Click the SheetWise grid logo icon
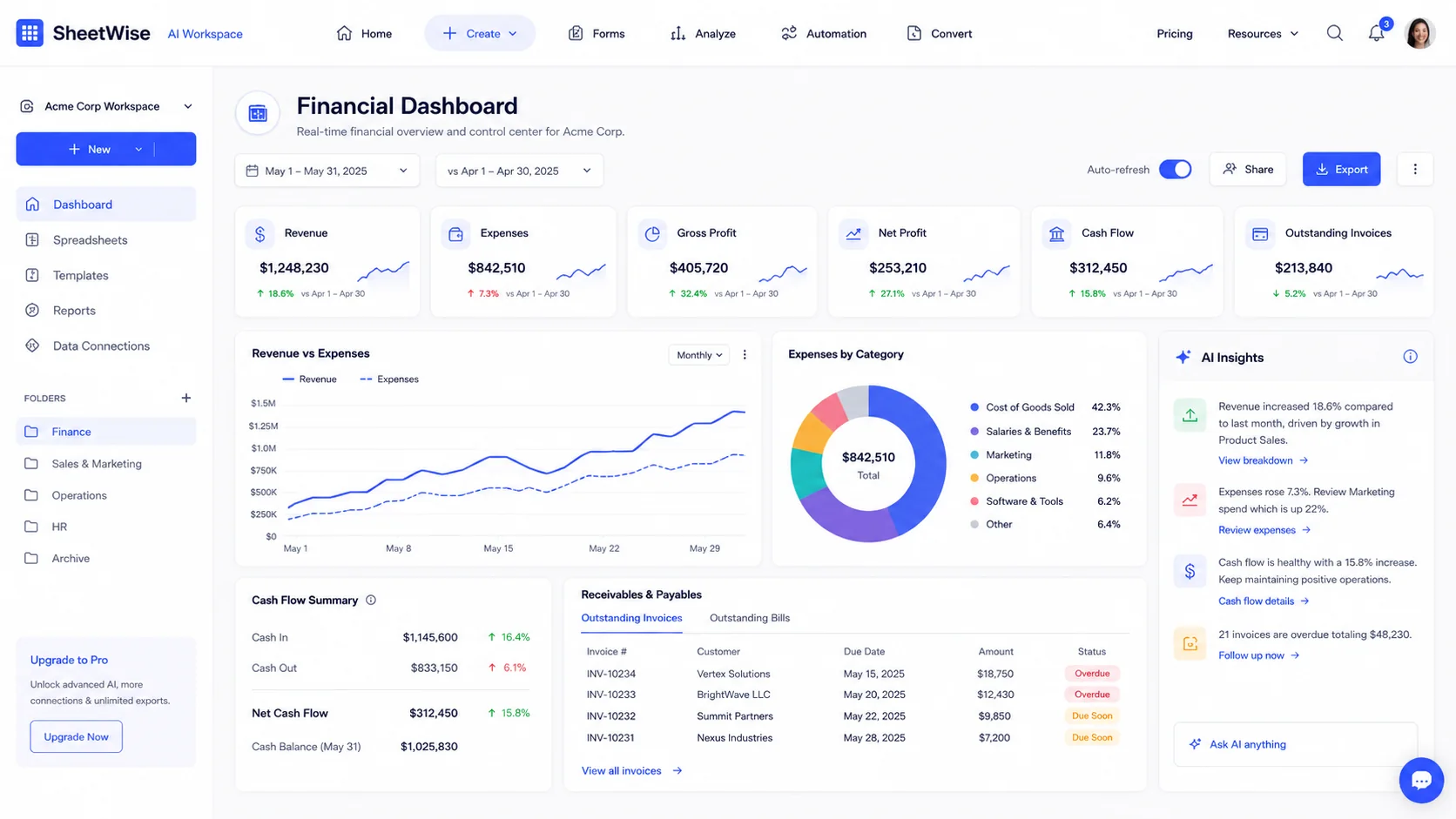 tap(30, 33)
